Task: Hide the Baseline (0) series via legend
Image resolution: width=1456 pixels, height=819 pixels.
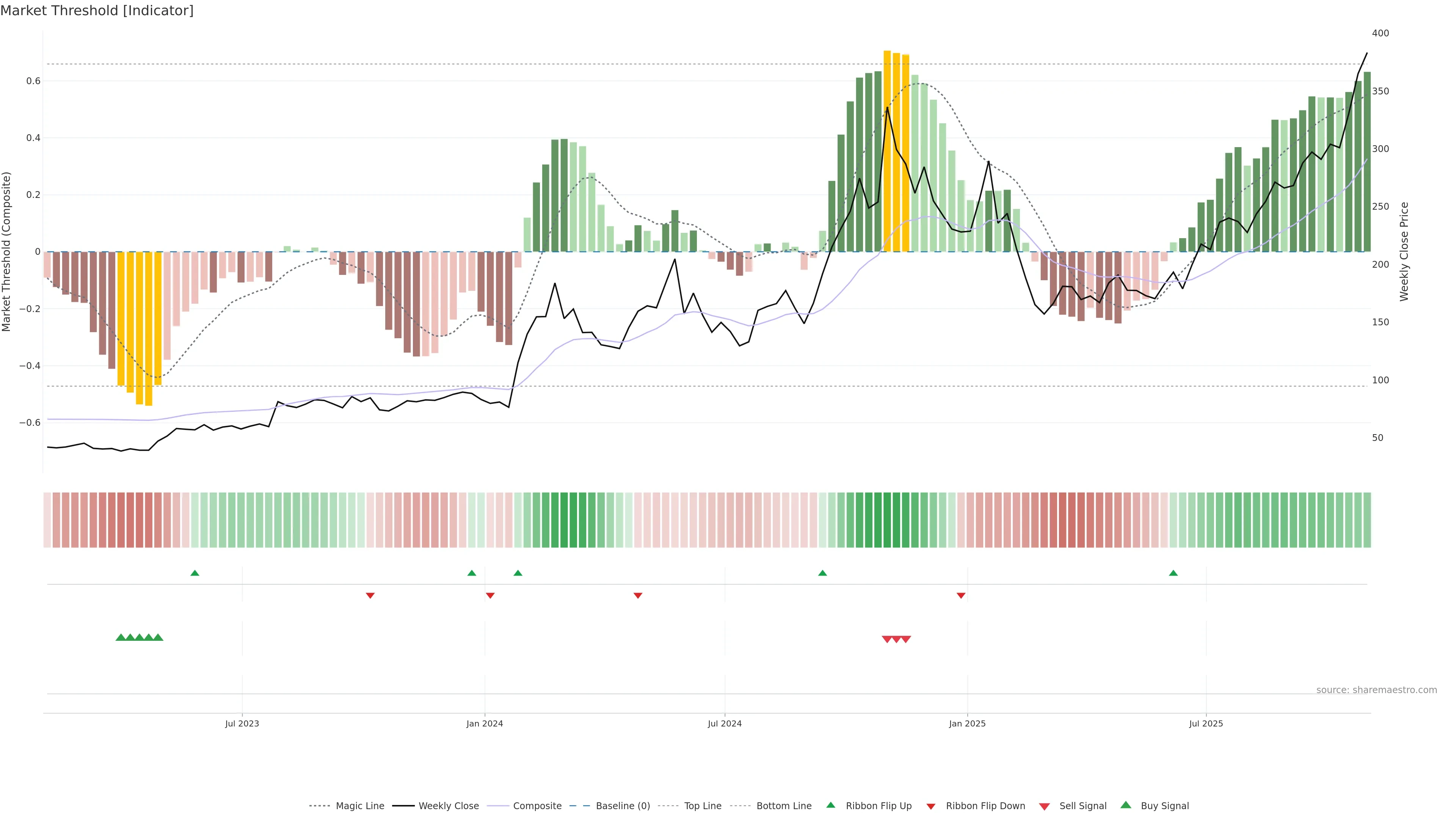Action: pyautogui.click(x=623, y=806)
